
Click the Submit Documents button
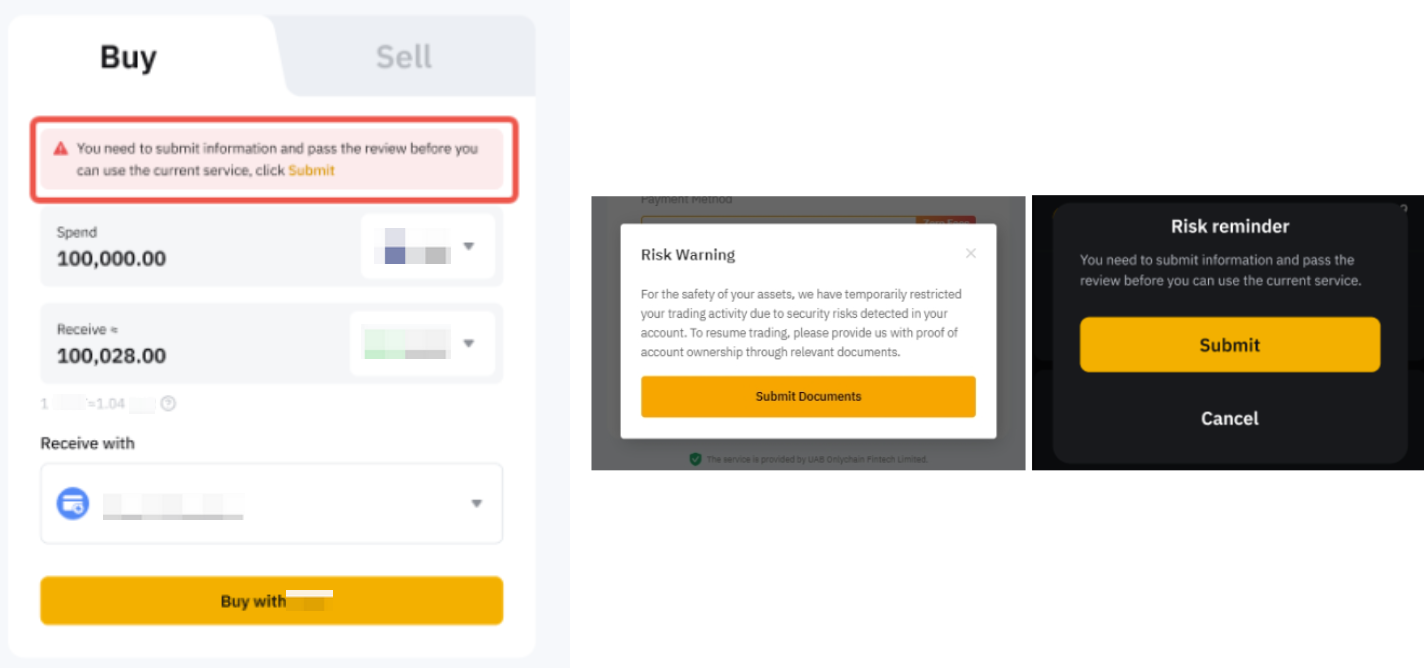pyautogui.click(x=808, y=396)
